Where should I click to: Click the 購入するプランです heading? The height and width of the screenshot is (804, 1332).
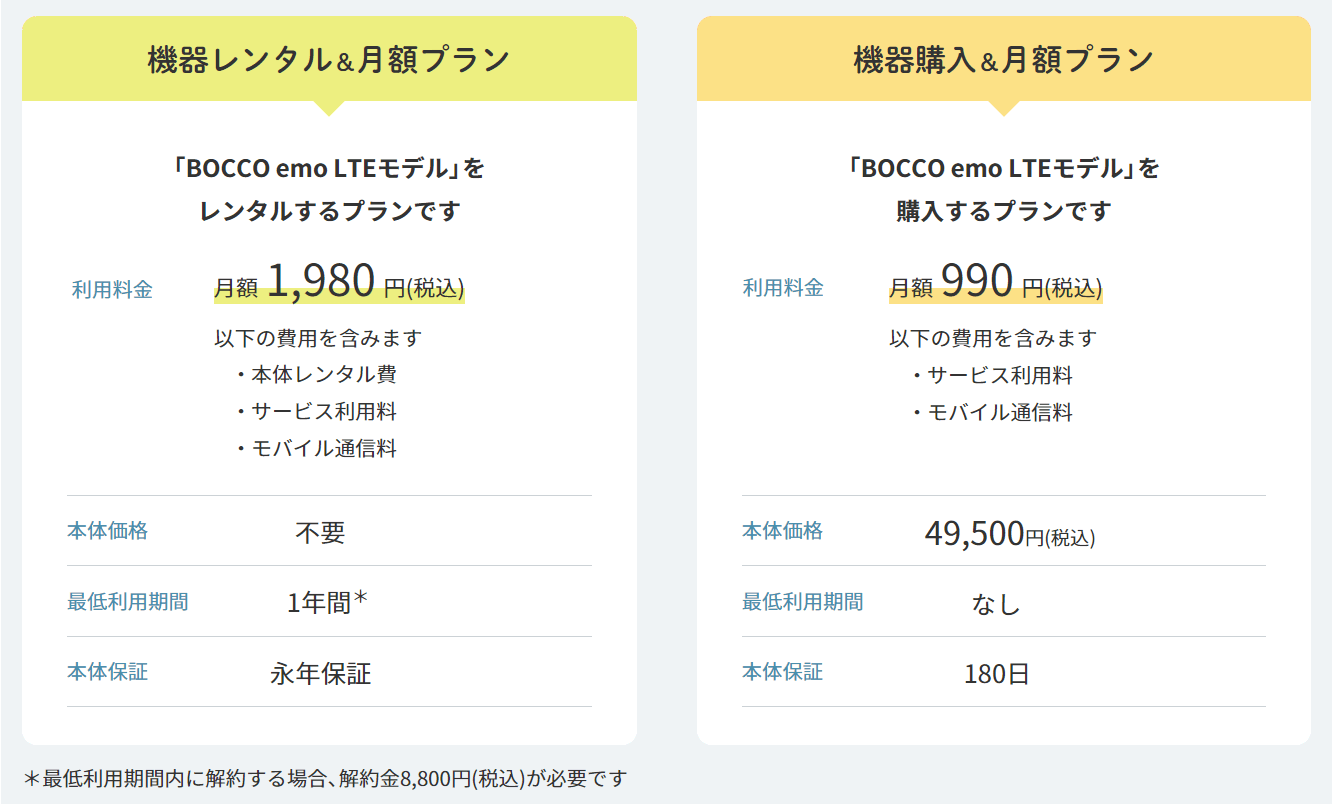pyautogui.click(x=1004, y=211)
